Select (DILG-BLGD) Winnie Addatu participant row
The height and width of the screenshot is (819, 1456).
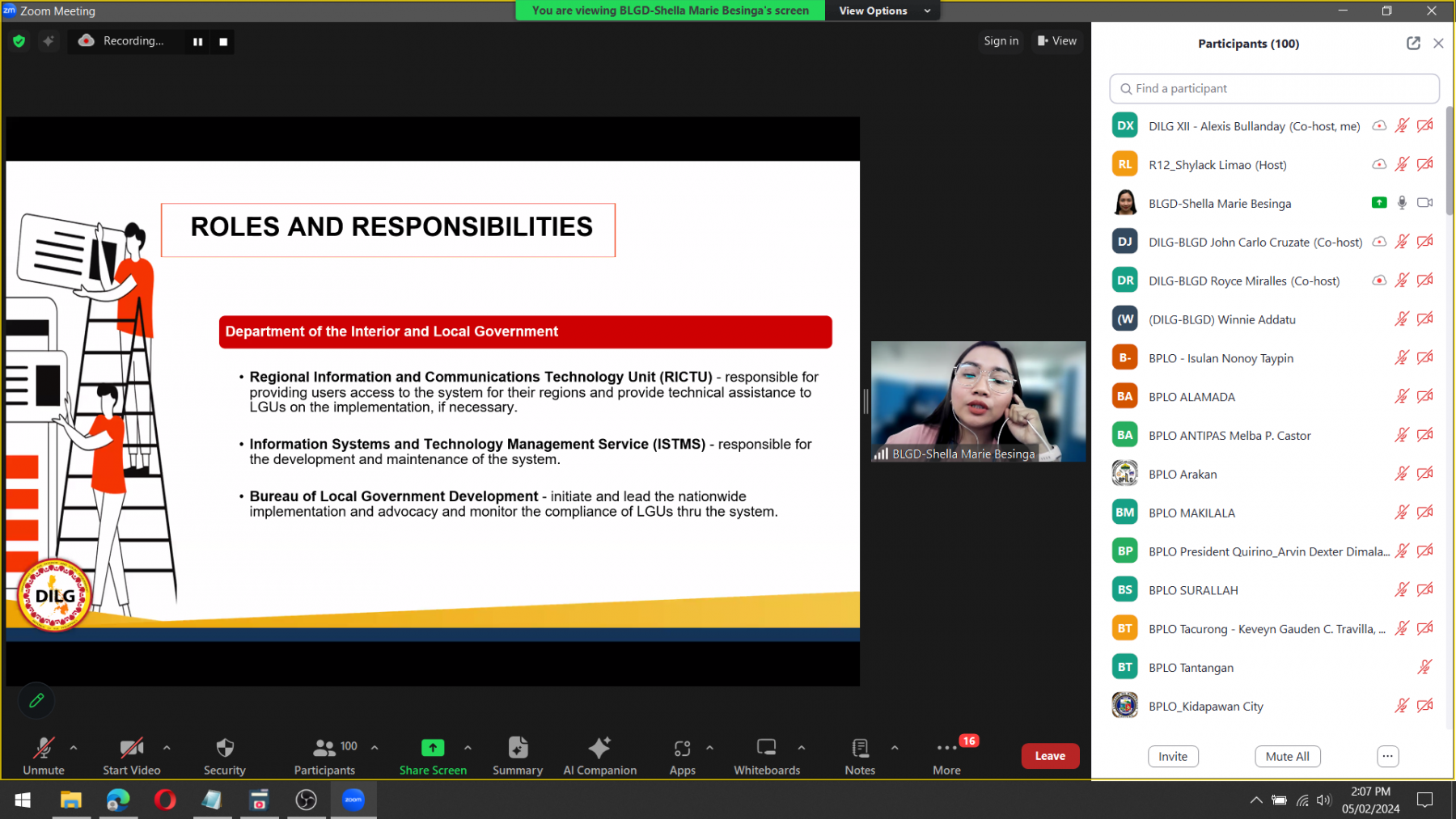click(1275, 319)
